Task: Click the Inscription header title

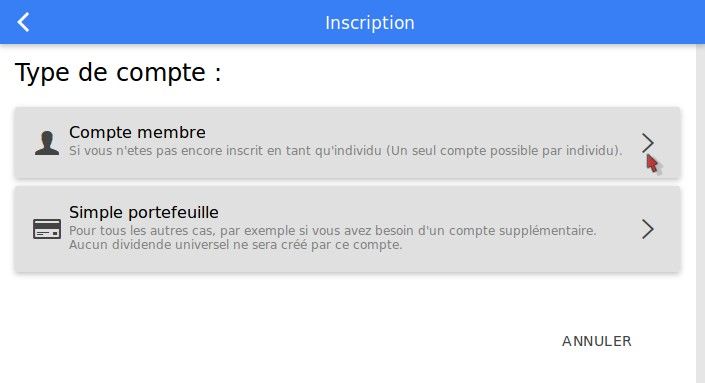Action: [x=370, y=22]
